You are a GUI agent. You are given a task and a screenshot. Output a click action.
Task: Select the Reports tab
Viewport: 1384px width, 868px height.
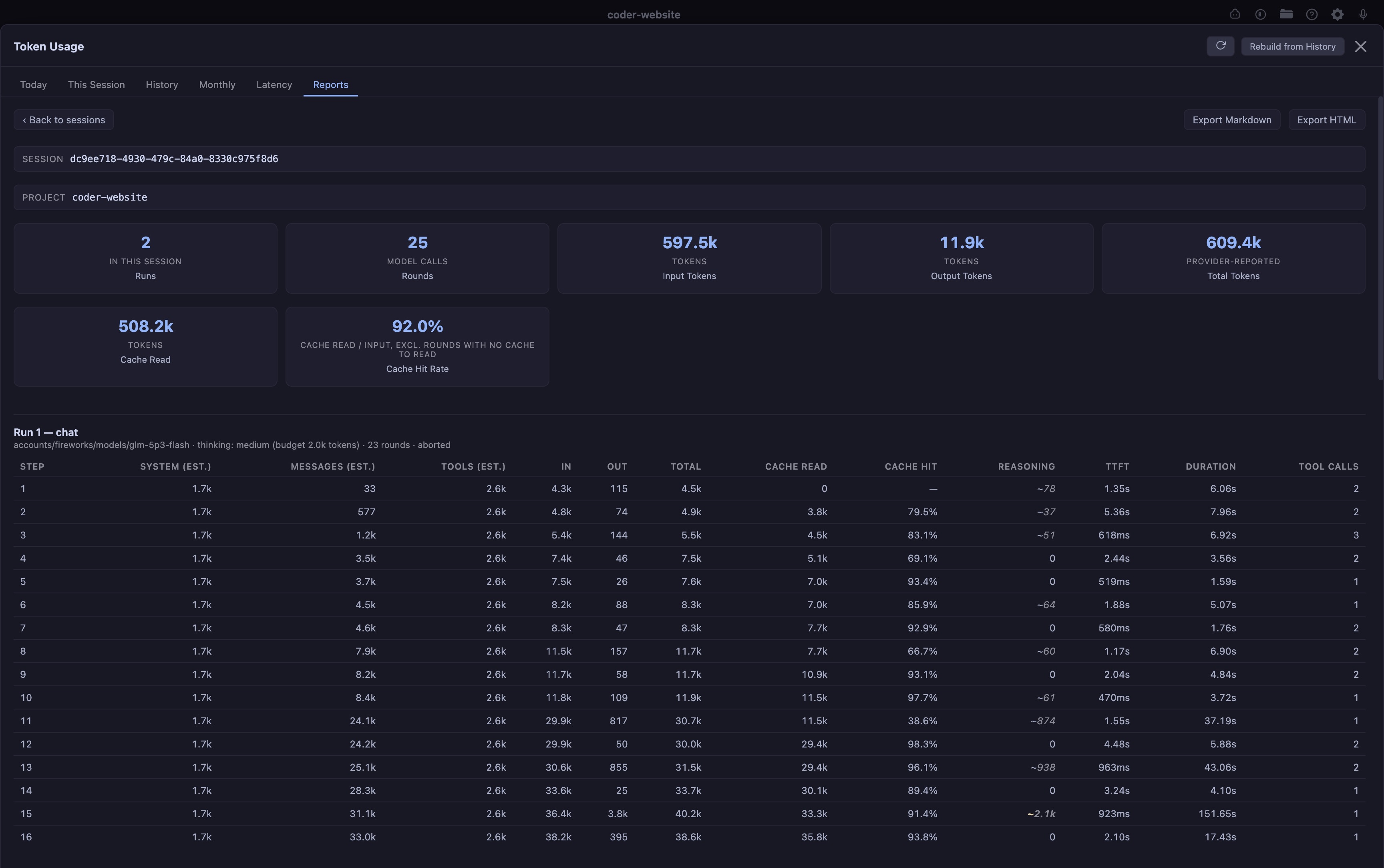pyautogui.click(x=330, y=84)
